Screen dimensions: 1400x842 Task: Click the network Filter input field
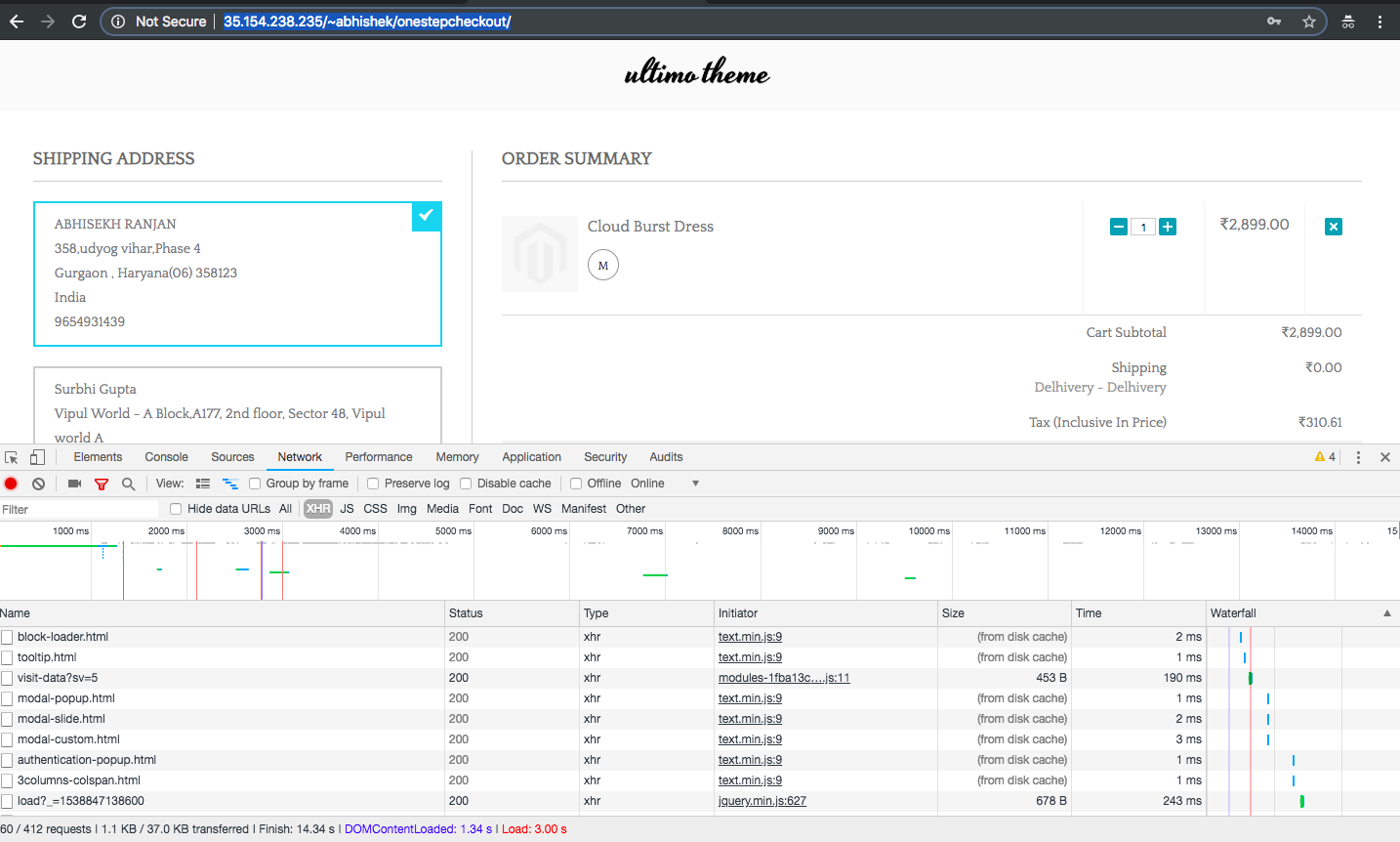click(x=78, y=508)
